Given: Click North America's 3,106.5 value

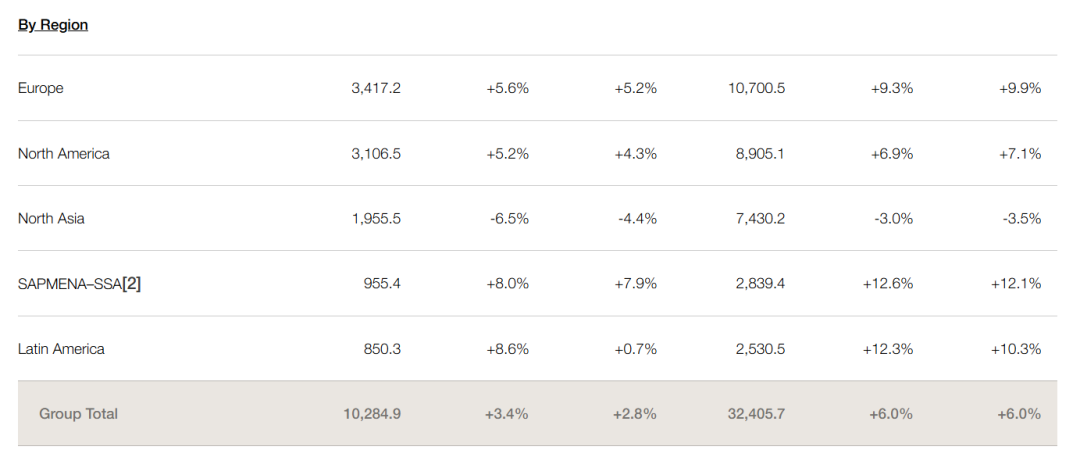Looking at the screenshot, I should click(x=376, y=154).
